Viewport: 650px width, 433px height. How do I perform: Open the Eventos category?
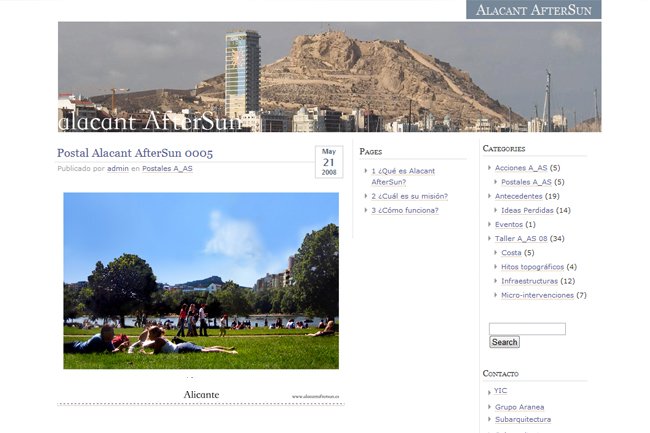[x=508, y=224]
